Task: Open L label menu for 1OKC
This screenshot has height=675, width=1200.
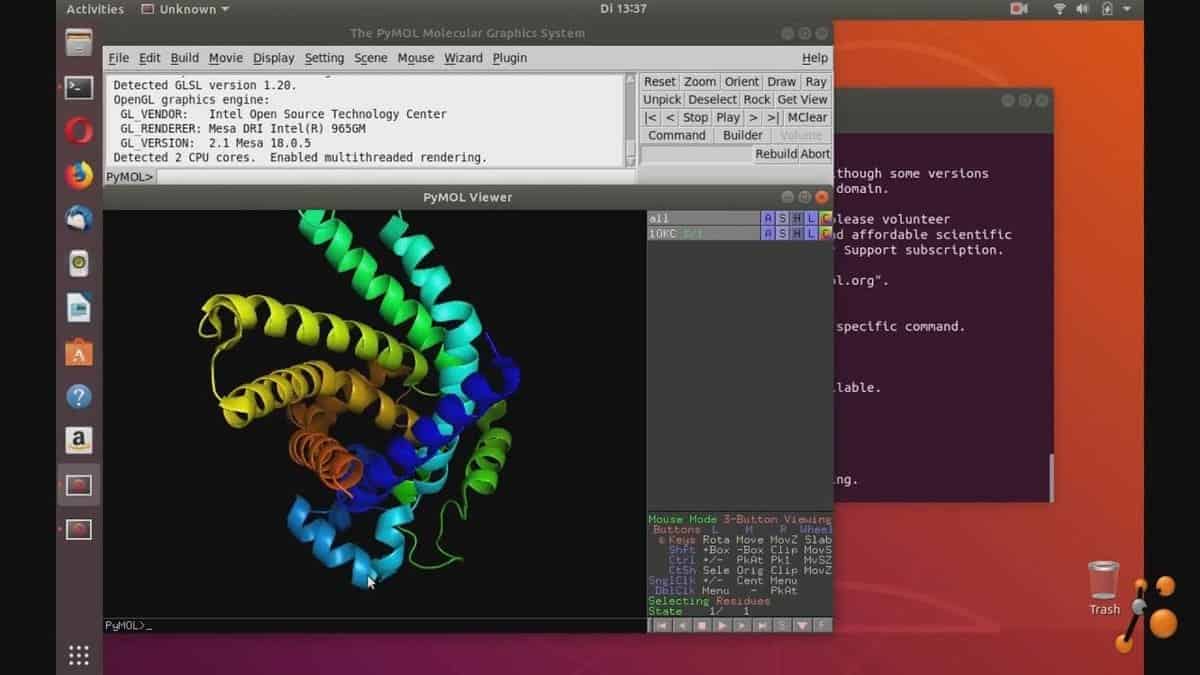Action: pos(812,233)
